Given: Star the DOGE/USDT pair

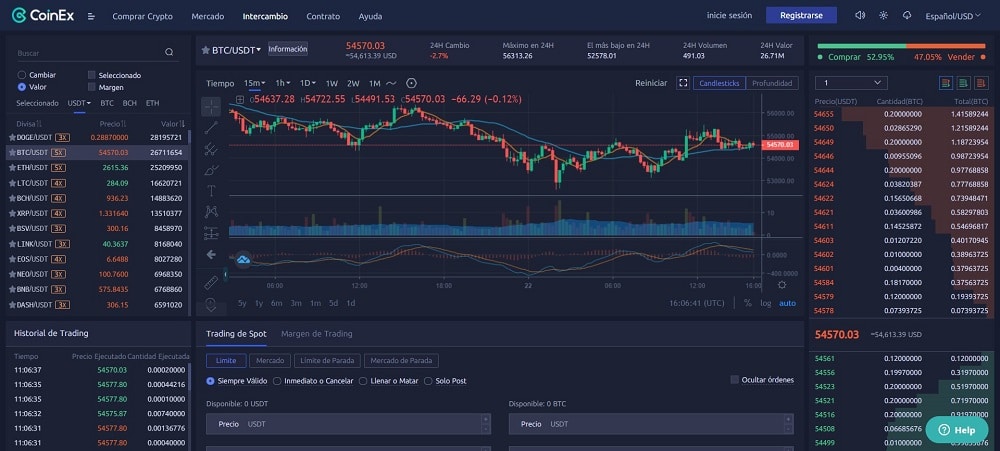Looking at the screenshot, I should point(11,137).
